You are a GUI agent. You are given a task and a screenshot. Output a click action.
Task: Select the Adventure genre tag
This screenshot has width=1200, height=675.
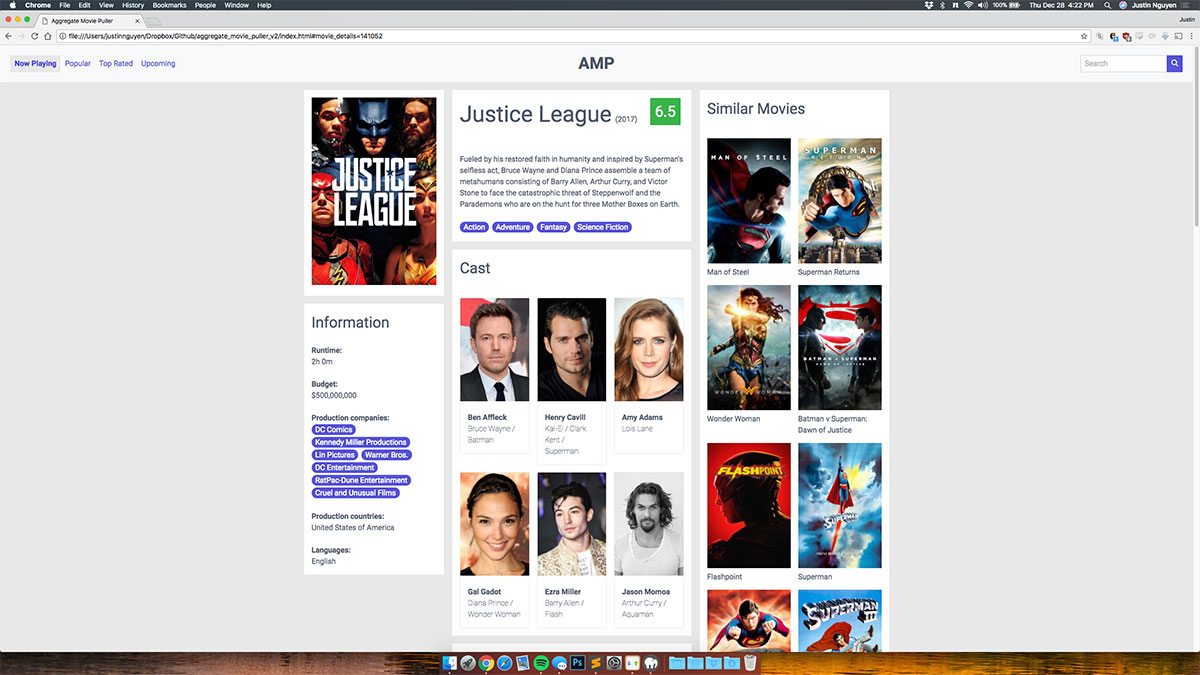tap(513, 227)
